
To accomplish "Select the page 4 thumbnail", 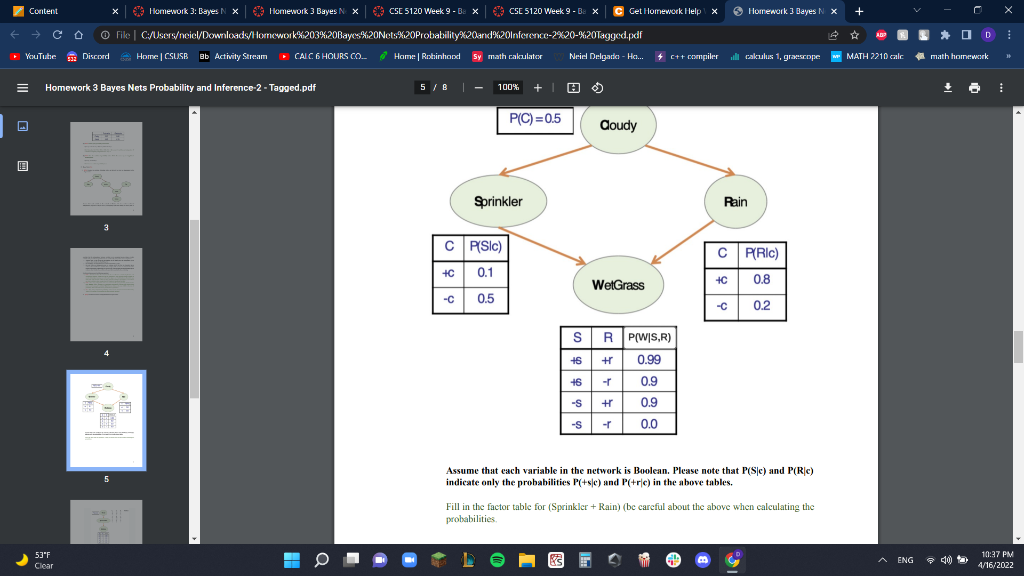I will click(106, 295).
